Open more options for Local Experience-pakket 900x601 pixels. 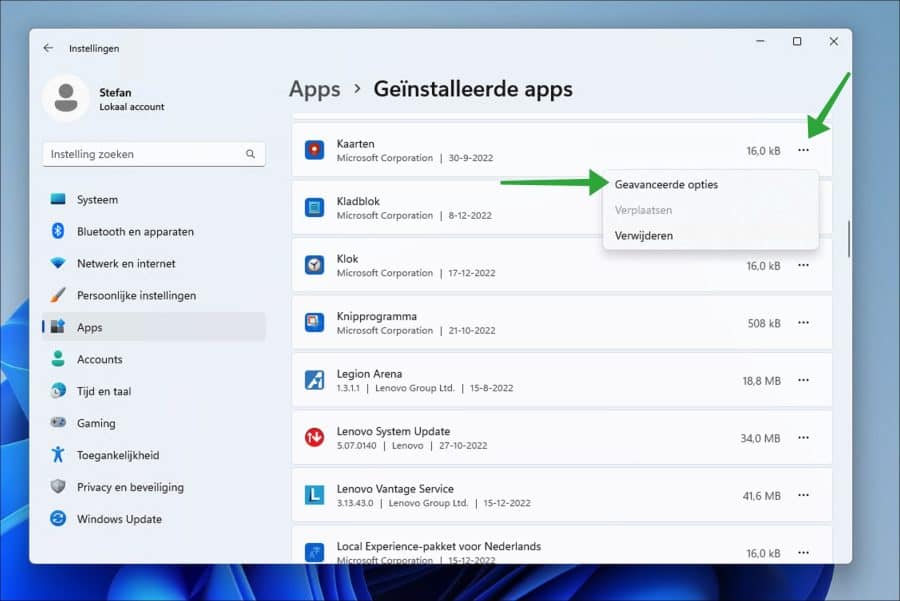(x=803, y=552)
